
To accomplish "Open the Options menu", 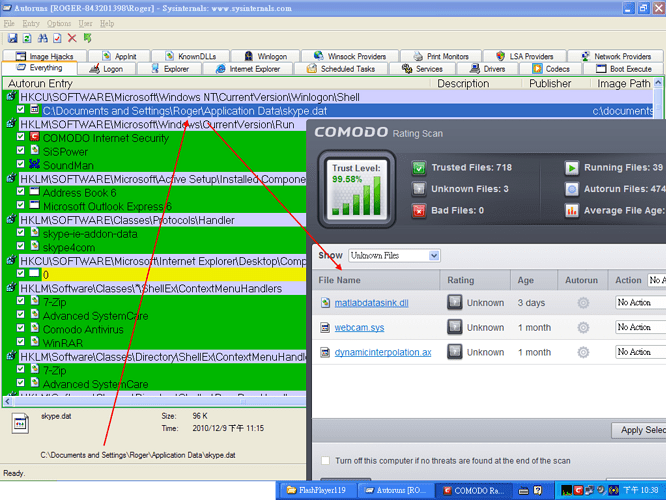I will coord(59,23).
